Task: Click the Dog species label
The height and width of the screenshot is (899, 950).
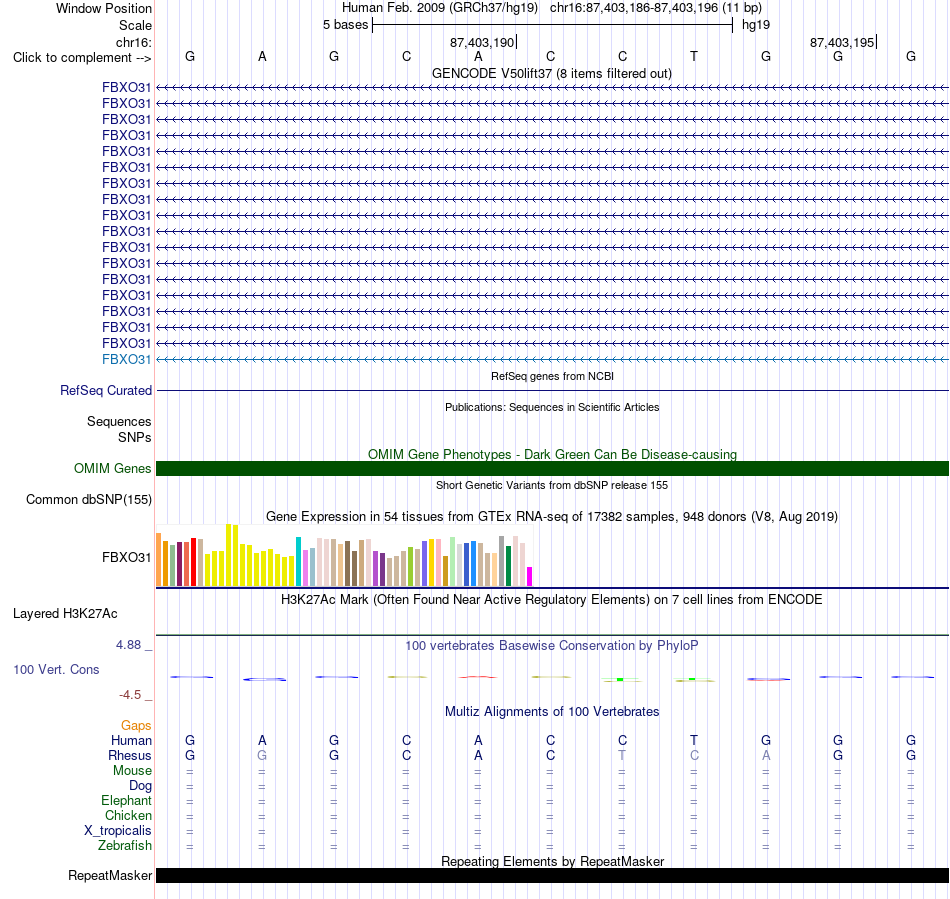Action: [140, 786]
